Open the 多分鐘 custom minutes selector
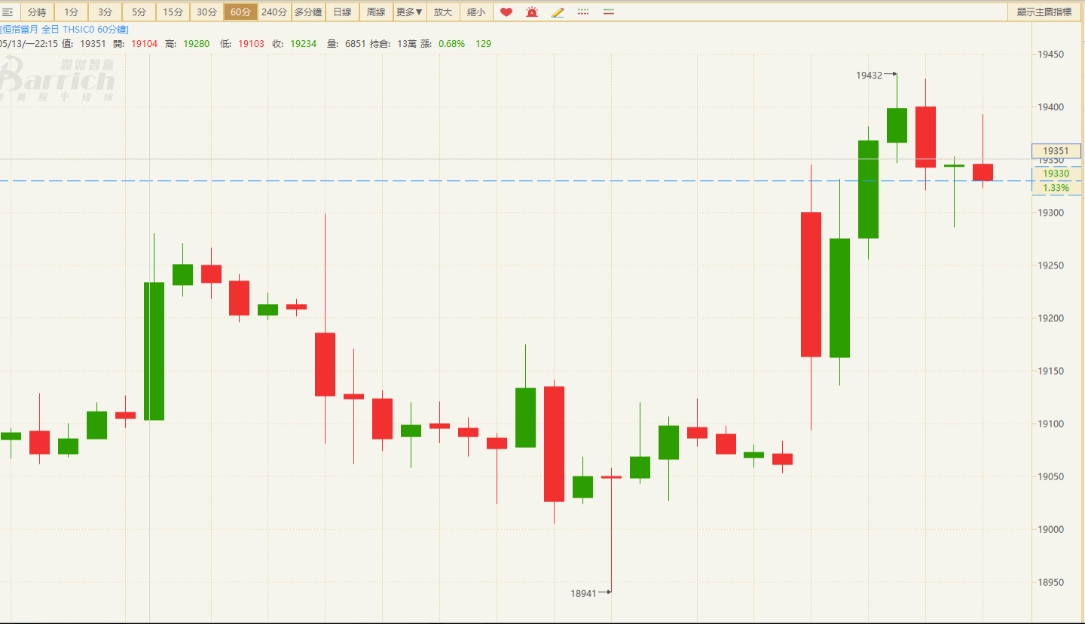The width and height of the screenshot is (1085, 624). [308, 12]
